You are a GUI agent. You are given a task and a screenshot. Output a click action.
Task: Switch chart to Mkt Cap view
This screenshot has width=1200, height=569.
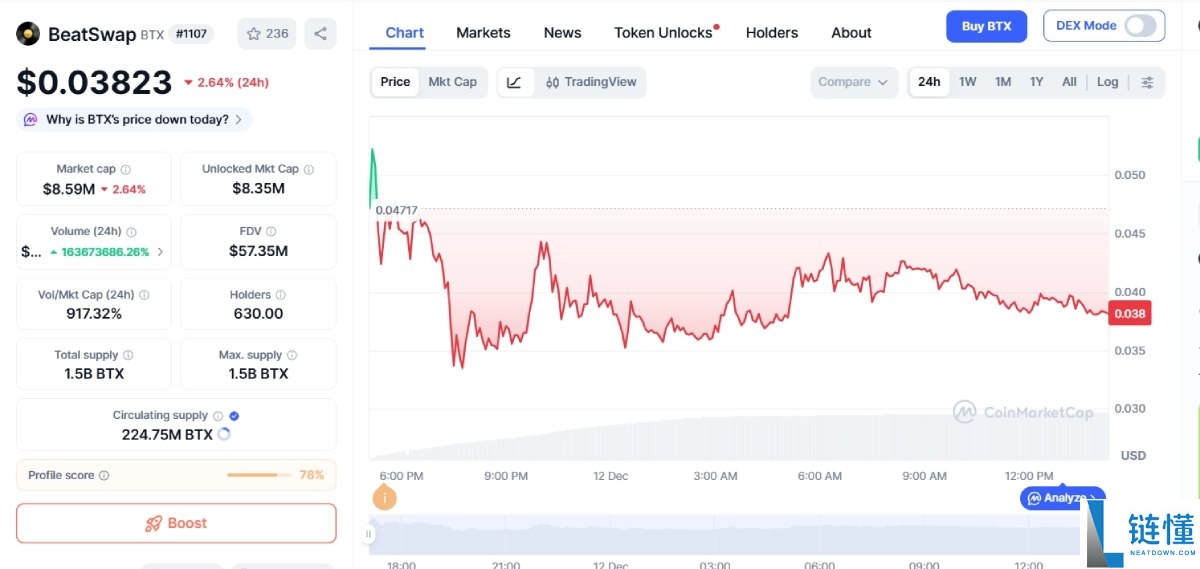coord(452,82)
